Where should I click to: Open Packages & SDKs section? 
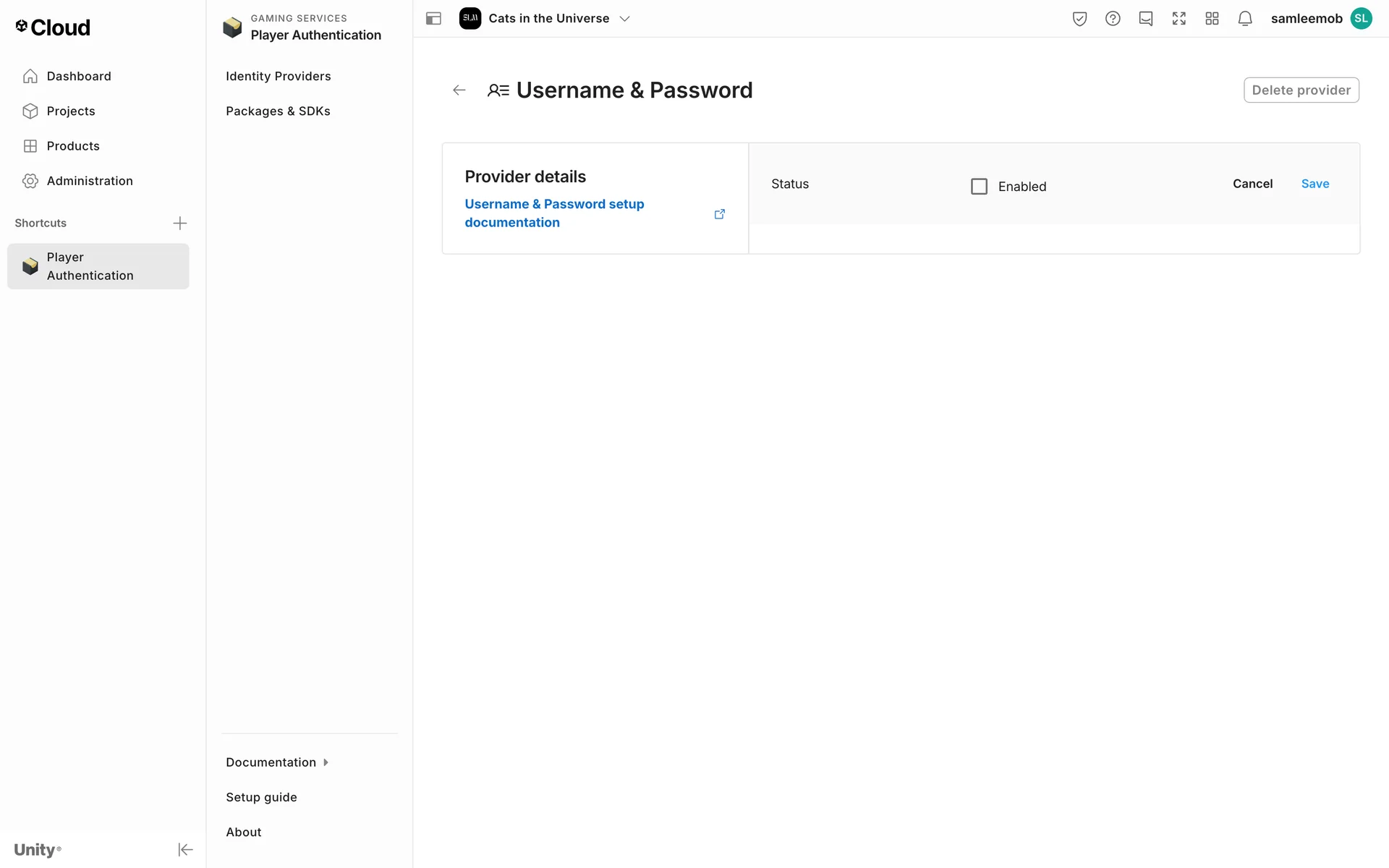click(x=278, y=111)
